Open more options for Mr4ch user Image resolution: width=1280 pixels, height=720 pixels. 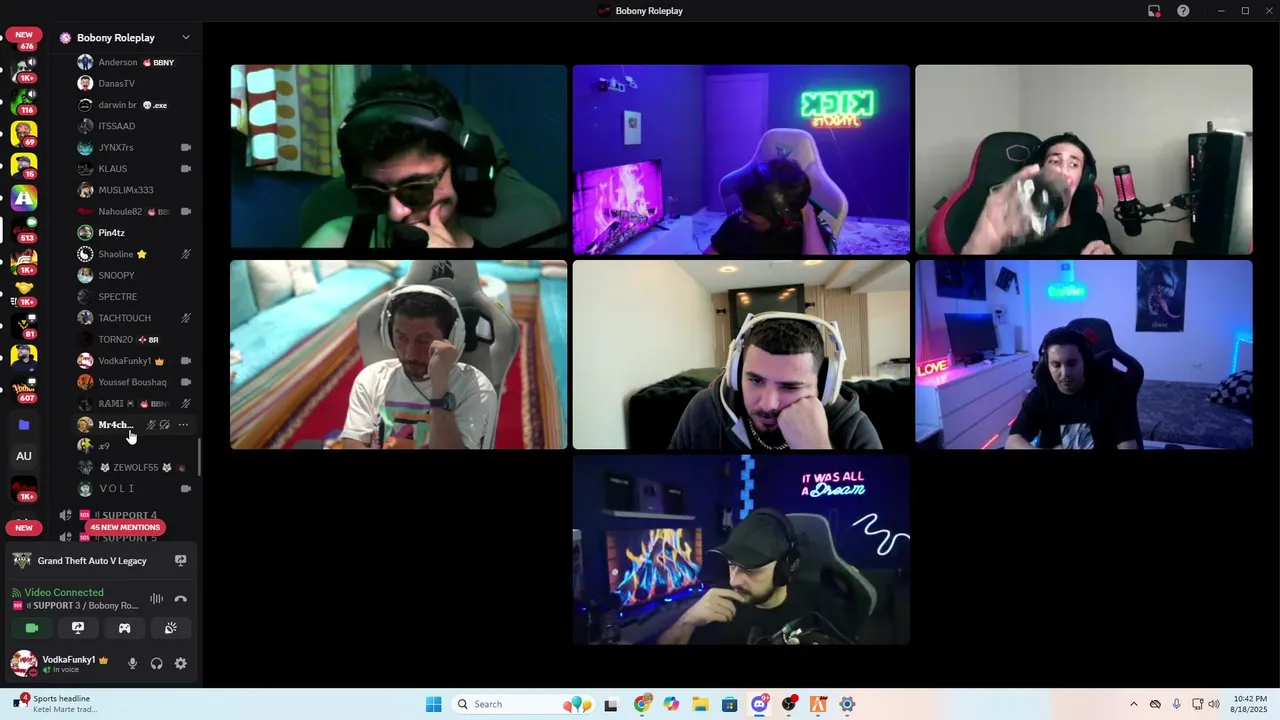coord(183,425)
